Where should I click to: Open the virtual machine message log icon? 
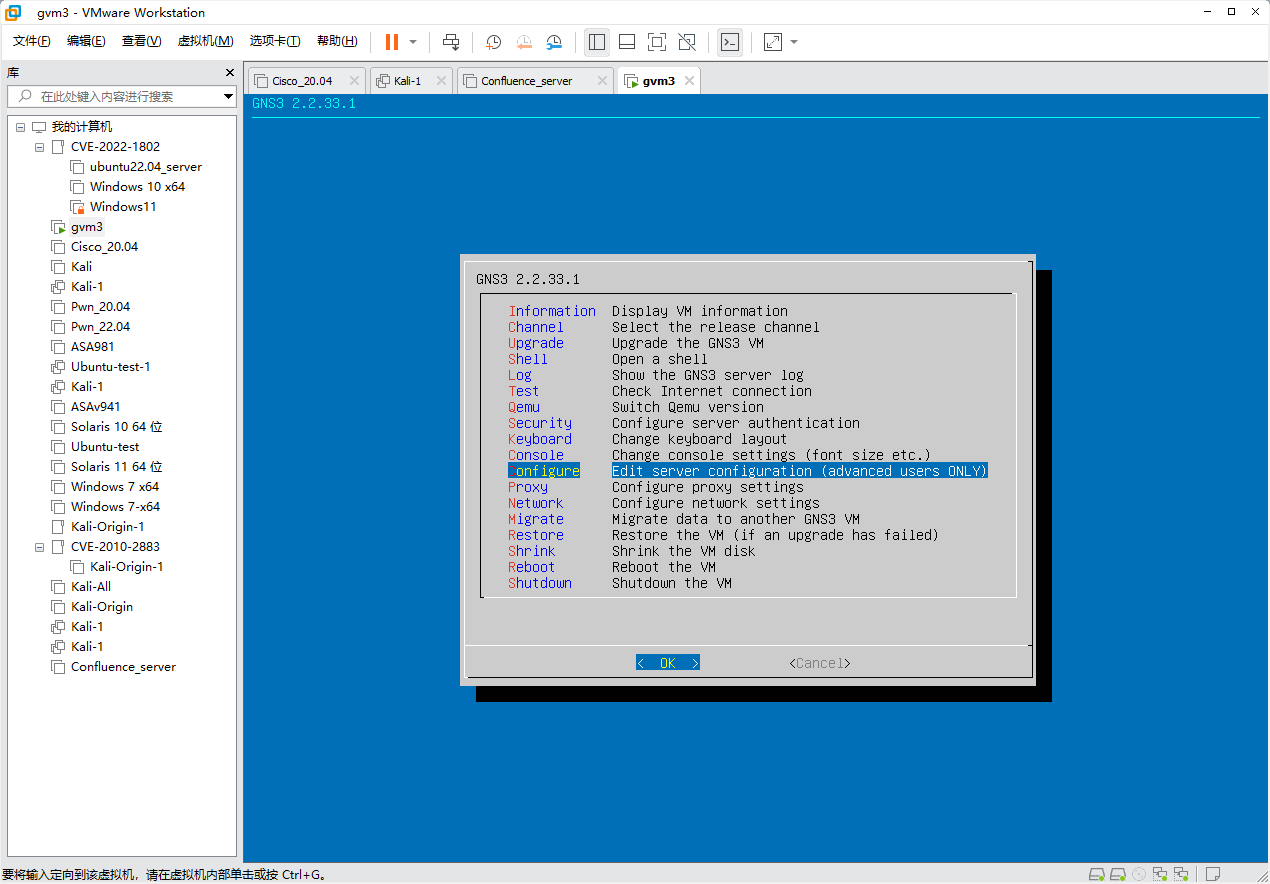1211,873
